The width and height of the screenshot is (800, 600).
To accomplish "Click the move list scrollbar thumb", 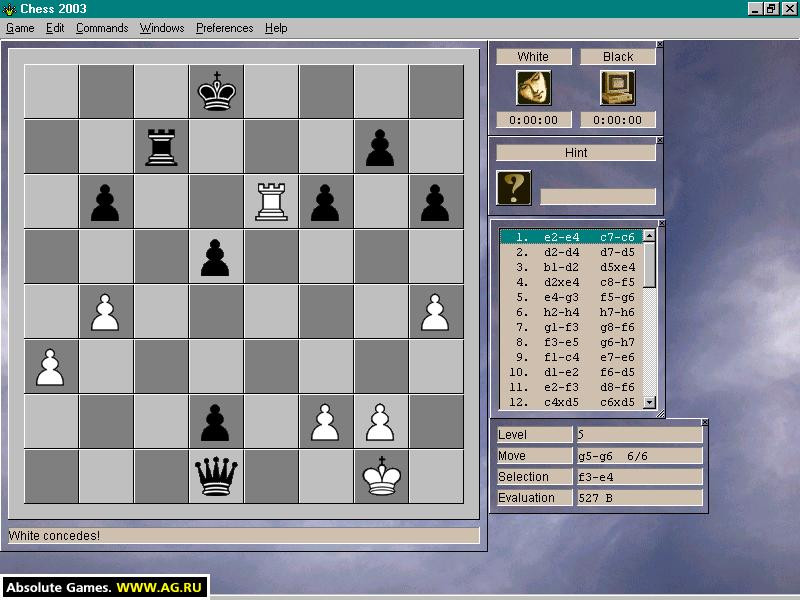I will [x=649, y=265].
